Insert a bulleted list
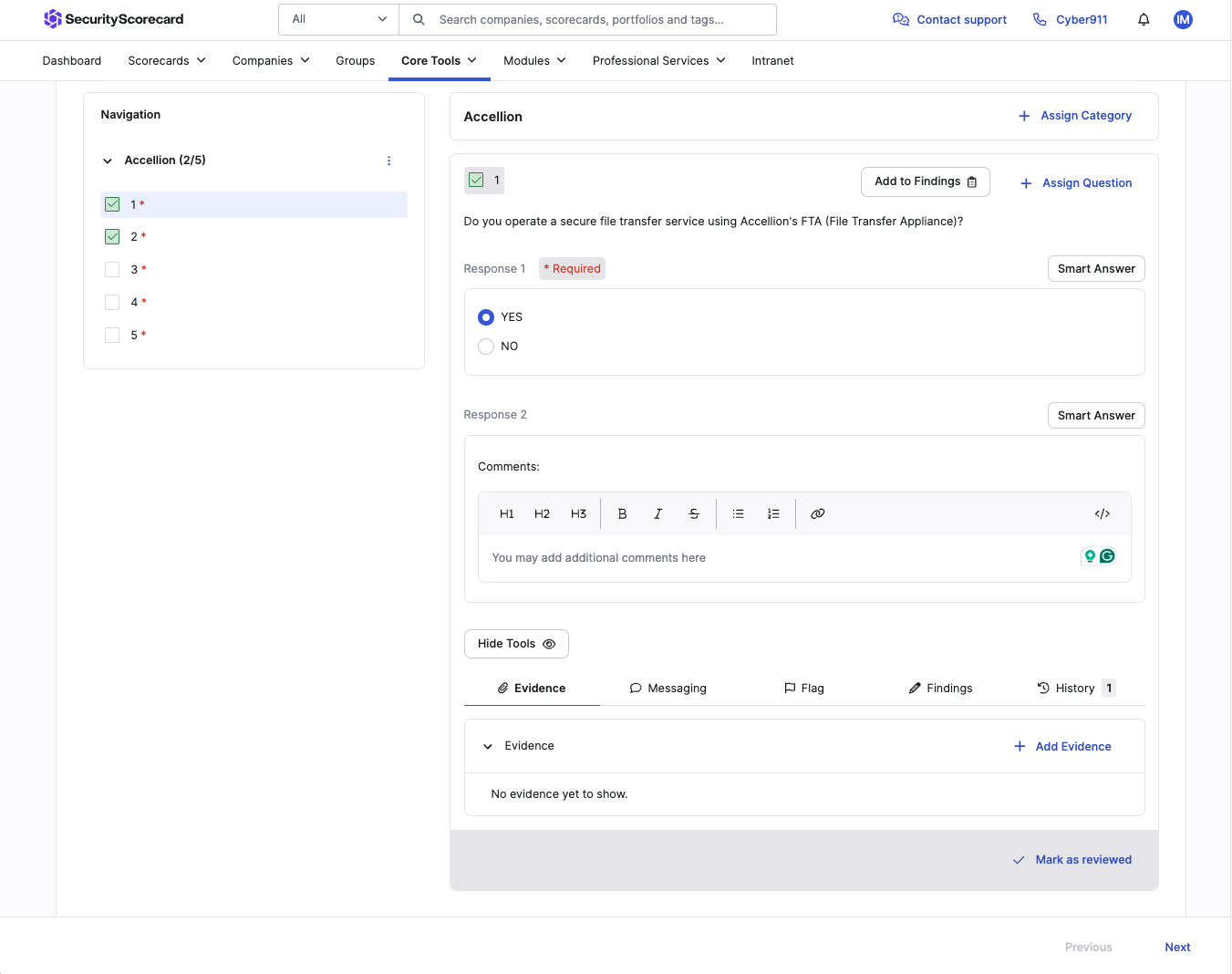Viewport: 1232px width, 974px height. pyautogui.click(x=738, y=513)
